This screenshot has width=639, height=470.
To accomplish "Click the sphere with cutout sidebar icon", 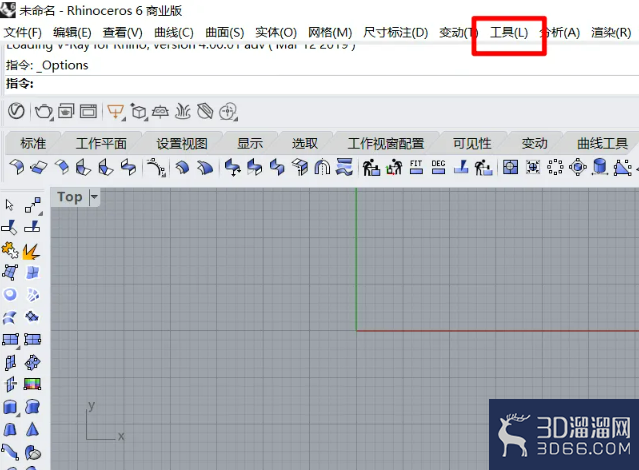I will 33,452.
